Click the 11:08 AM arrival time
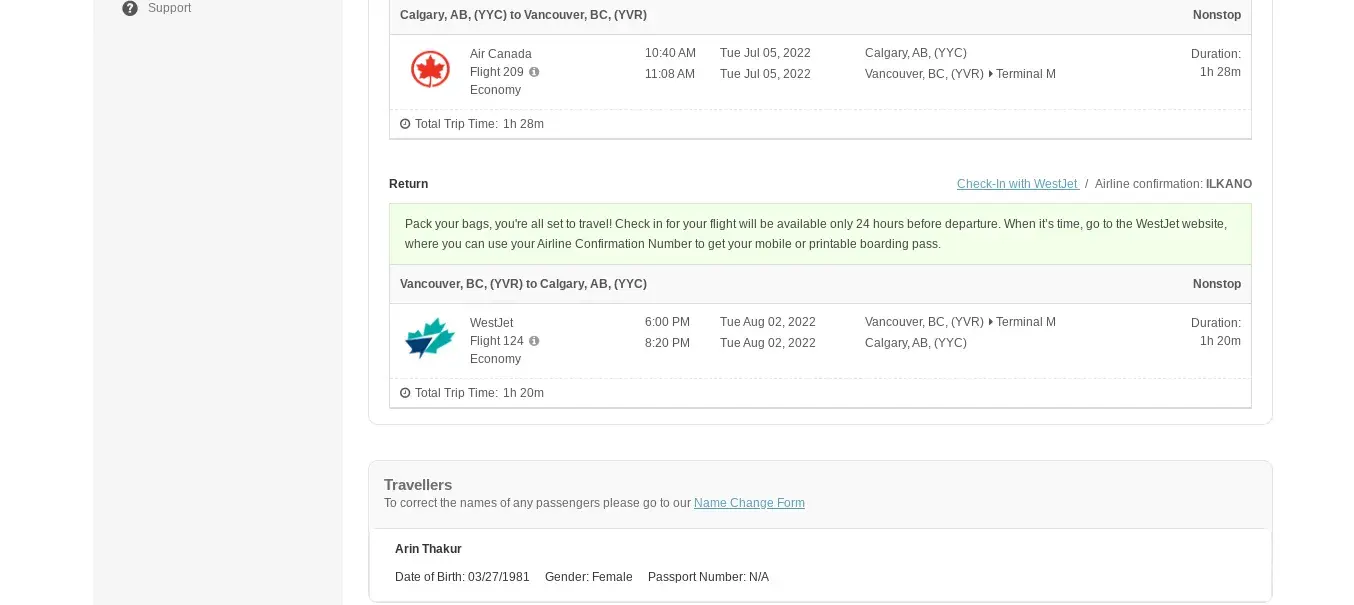 coord(670,74)
